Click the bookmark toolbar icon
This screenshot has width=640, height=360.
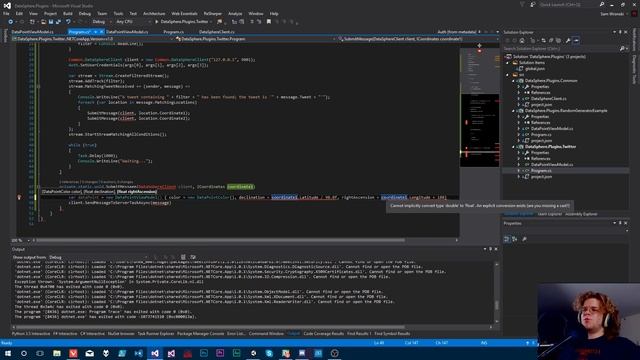point(269,22)
